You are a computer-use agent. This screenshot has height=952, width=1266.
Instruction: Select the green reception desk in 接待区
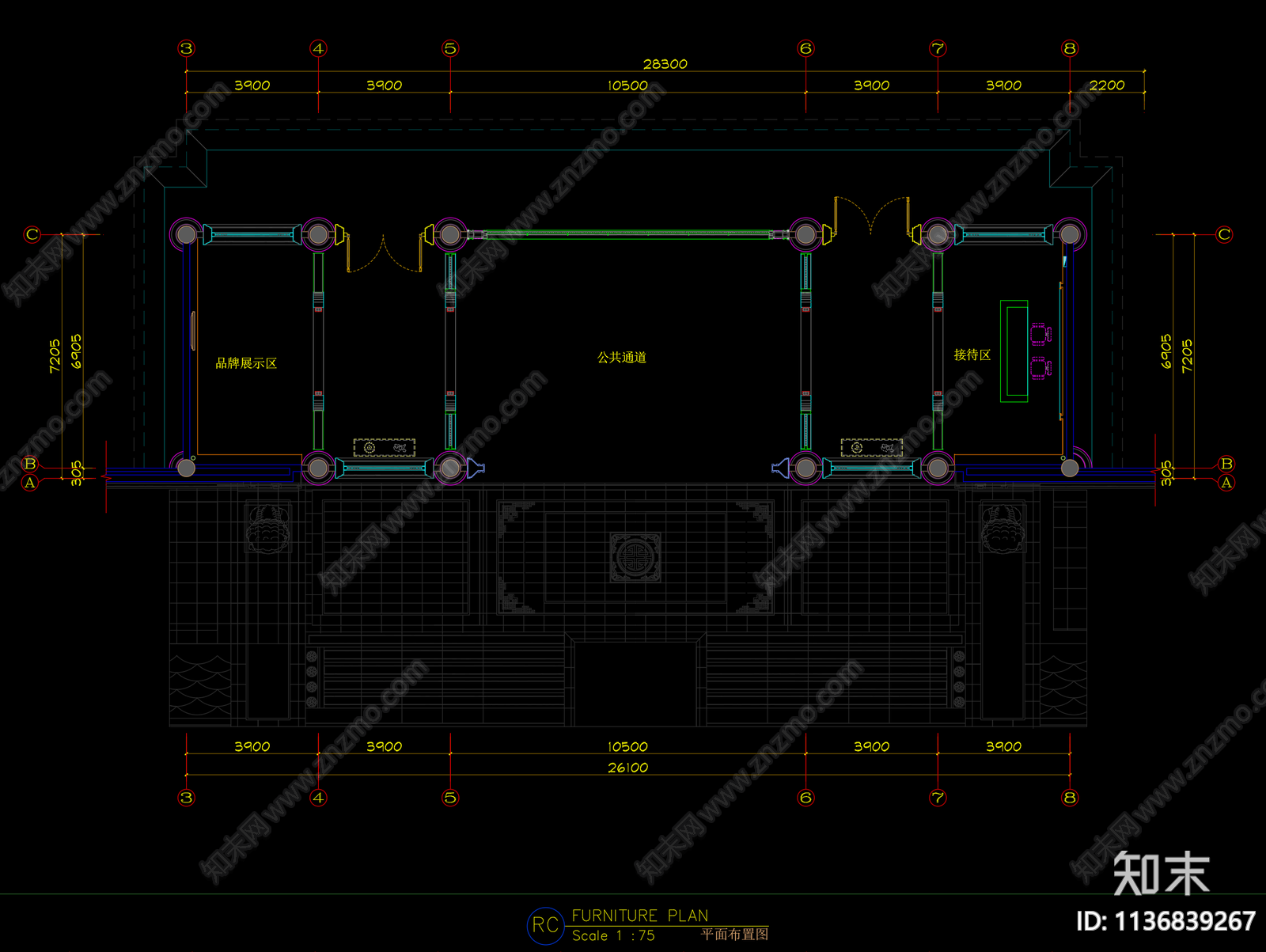coord(1014,351)
